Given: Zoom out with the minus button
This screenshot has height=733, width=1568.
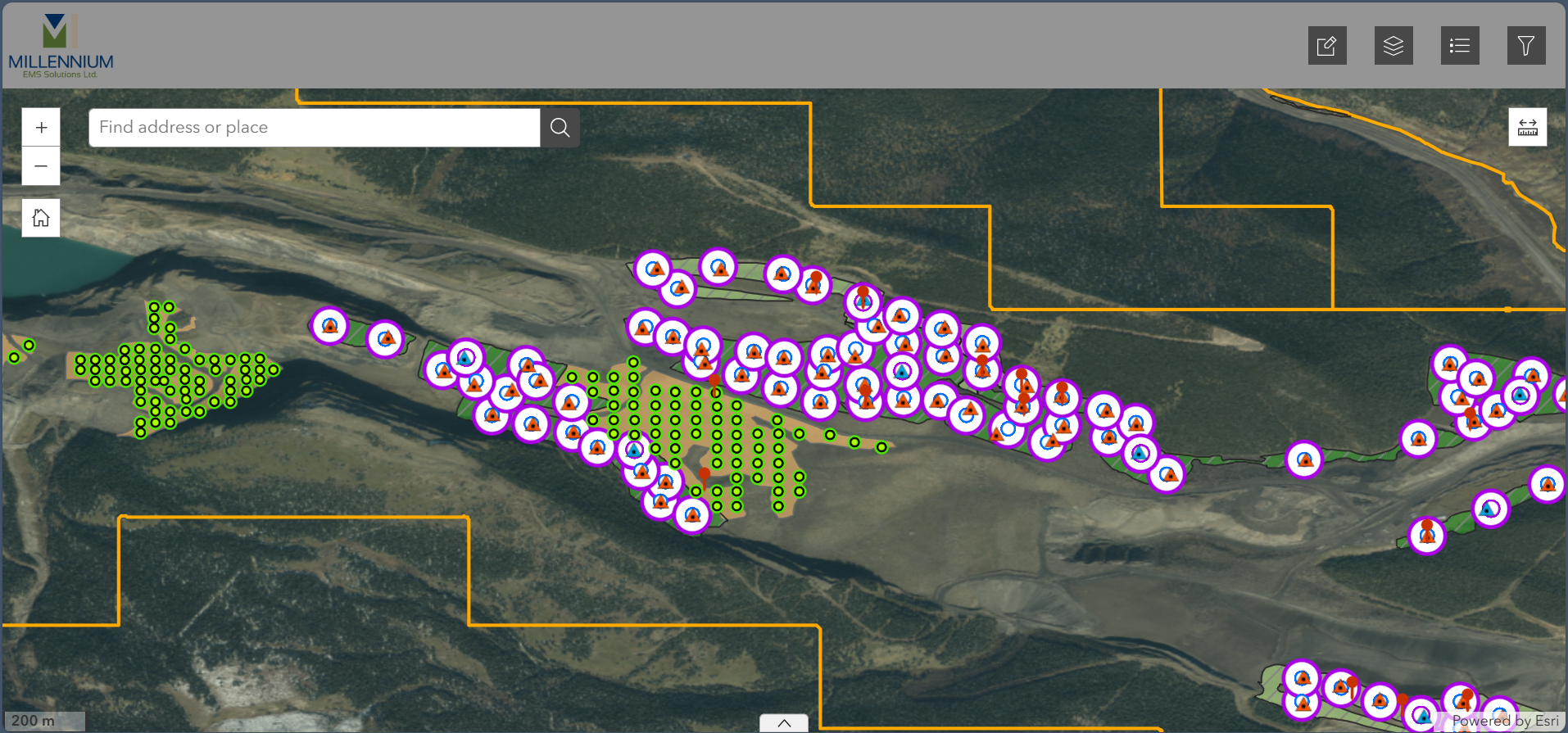Looking at the screenshot, I should (41, 166).
